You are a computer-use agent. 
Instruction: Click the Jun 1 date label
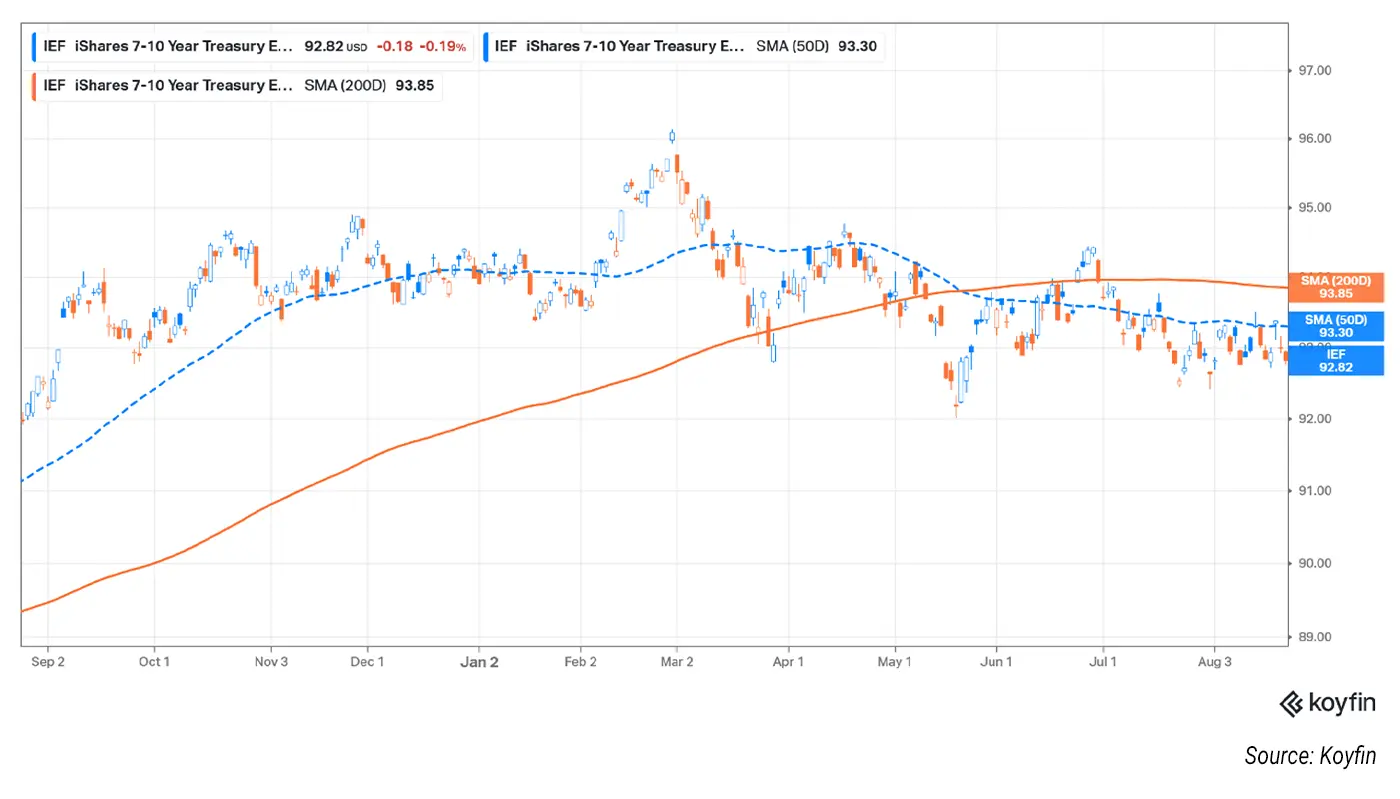point(996,662)
